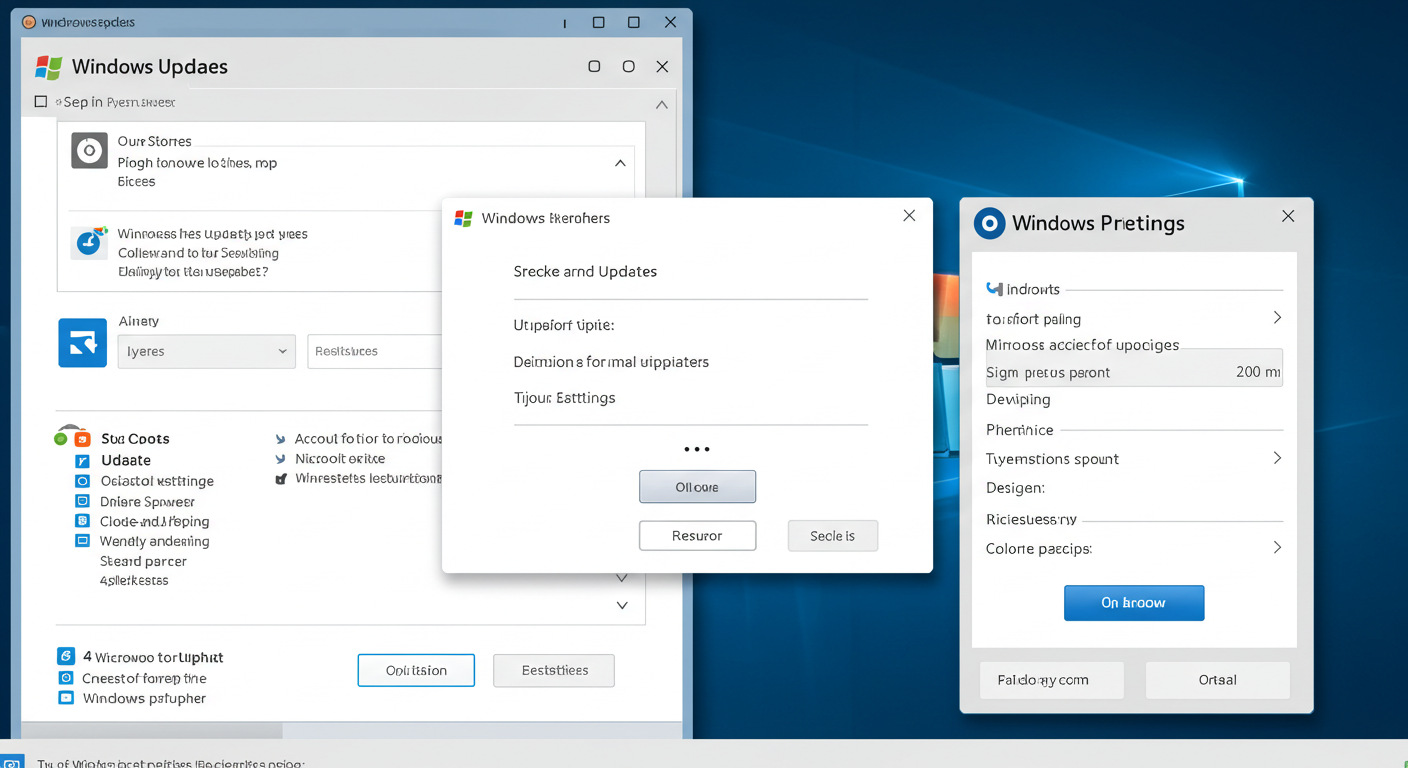Click the Eesttiees button

554,670
